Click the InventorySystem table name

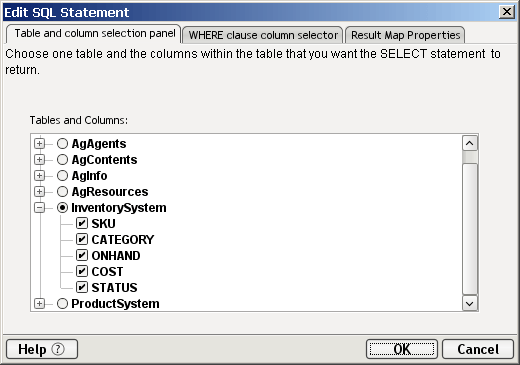pyautogui.click(x=119, y=208)
